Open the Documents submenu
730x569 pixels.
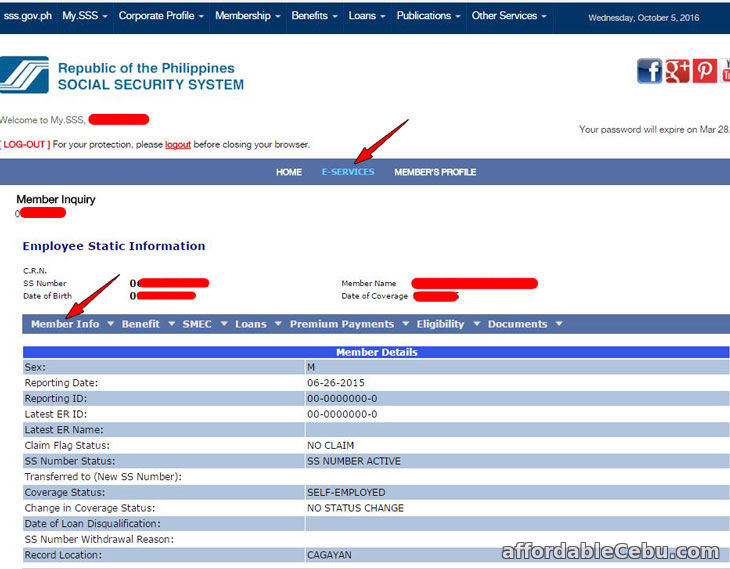518,324
